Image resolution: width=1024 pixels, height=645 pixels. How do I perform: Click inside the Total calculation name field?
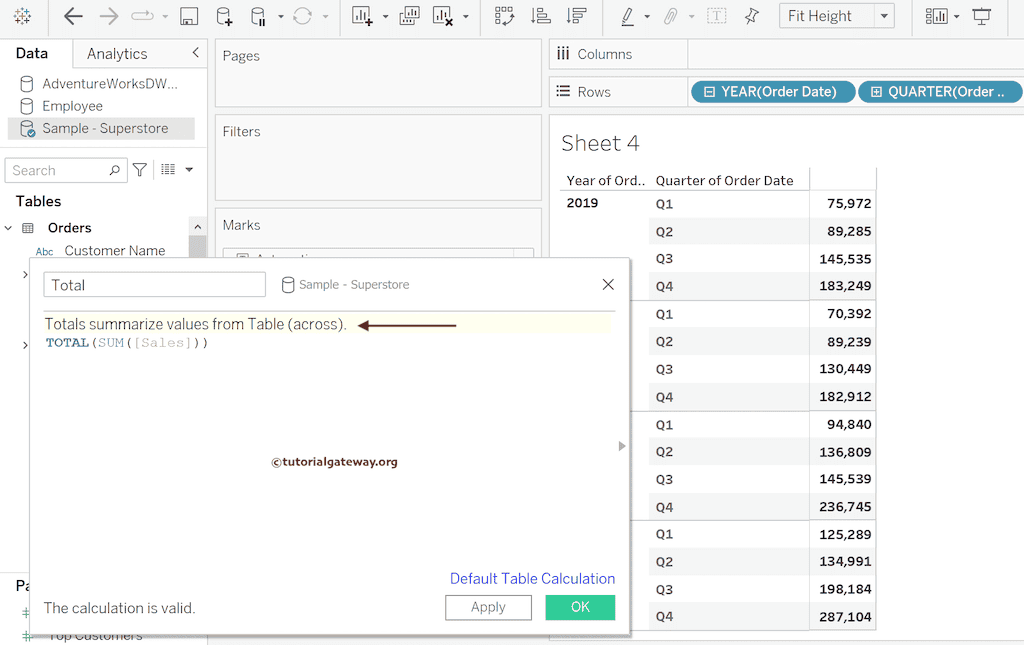click(154, 285)
